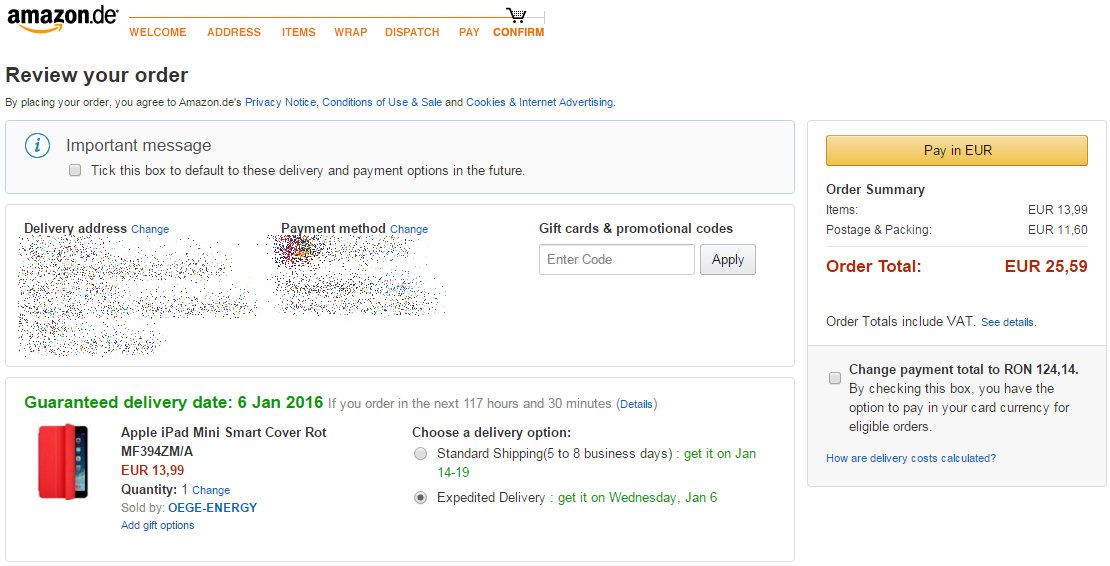
Task: Focus the Enter Code input field
Action: click(617, 260)
